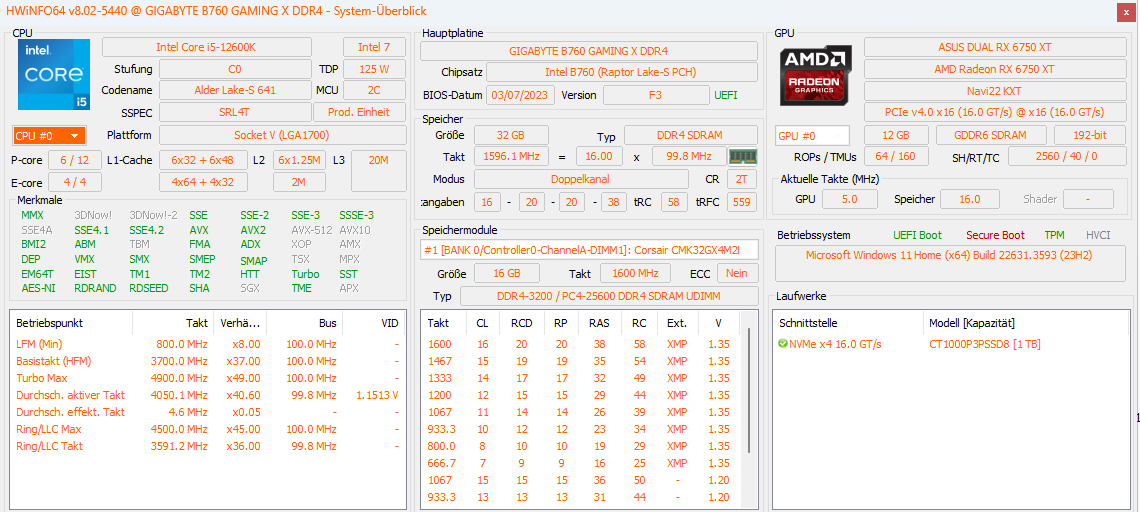Click the memory timings table scrollbar
The width and height of the screenshot is (1140, 512).
(x=750, y=391)
